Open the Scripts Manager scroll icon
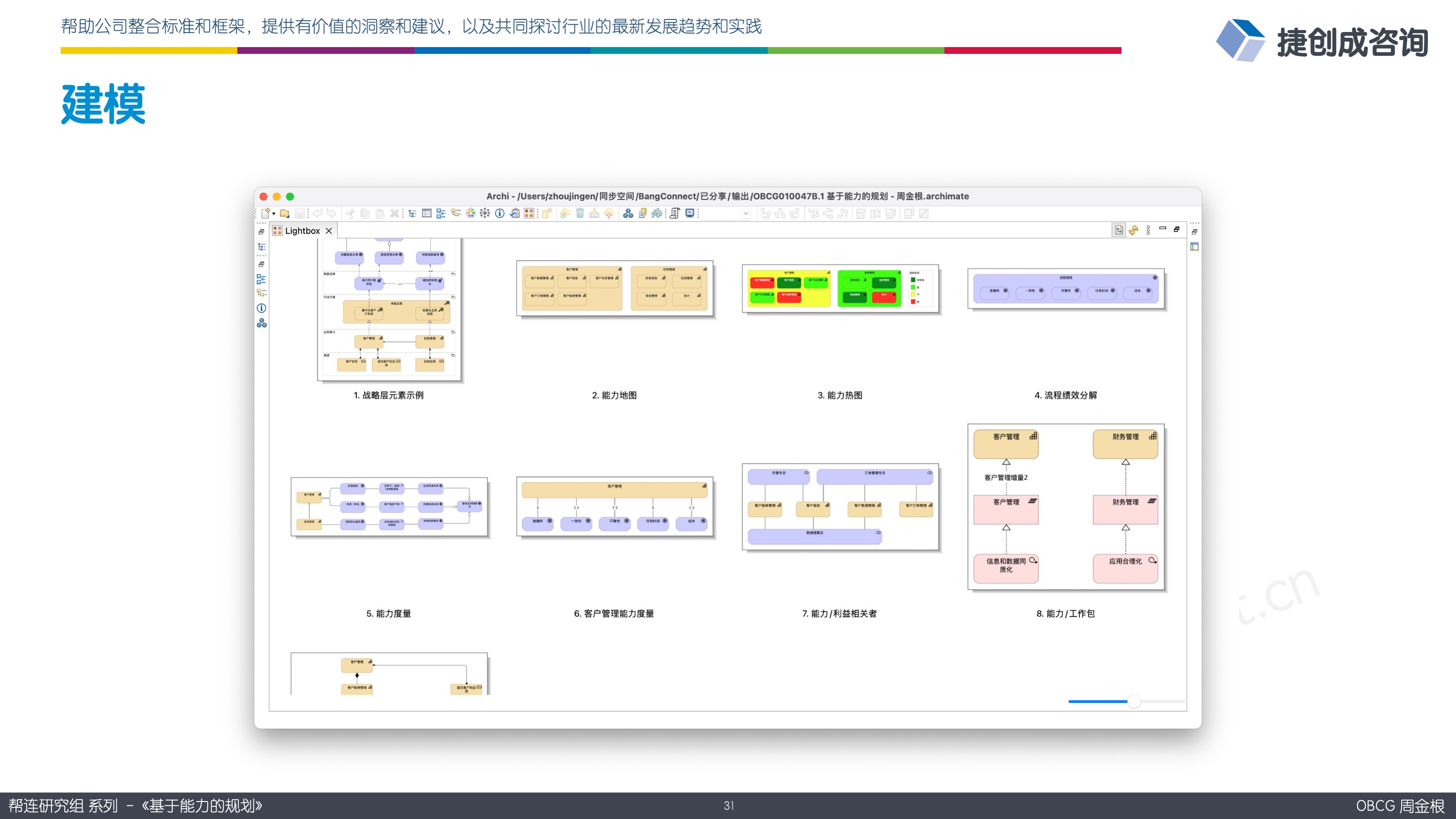Viewport: 1456px width, 819px height. coord(675,213)
